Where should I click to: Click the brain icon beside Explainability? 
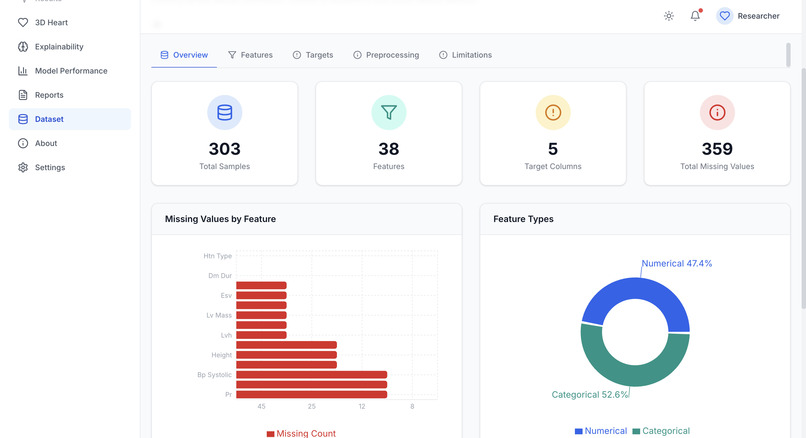[x=23, y=47]
